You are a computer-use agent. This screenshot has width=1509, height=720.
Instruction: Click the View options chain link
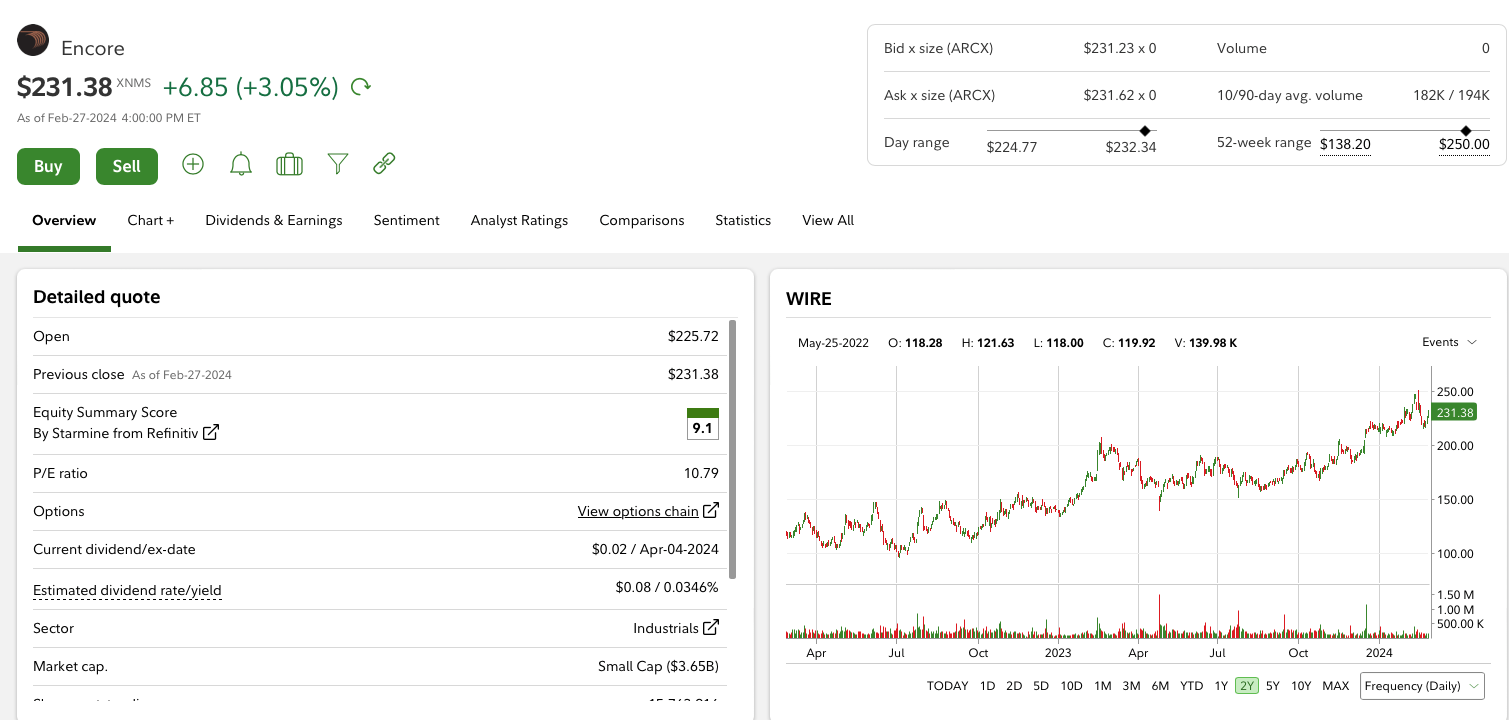click(638, 511)
